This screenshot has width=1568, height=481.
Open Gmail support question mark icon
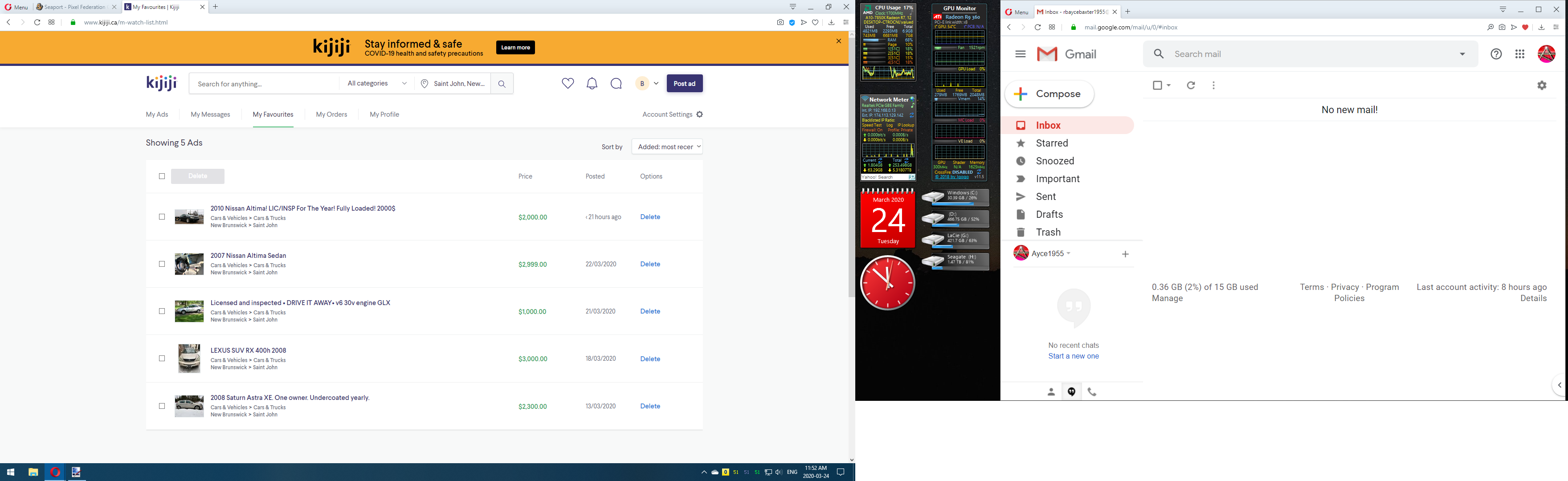tap(1495, 54)
